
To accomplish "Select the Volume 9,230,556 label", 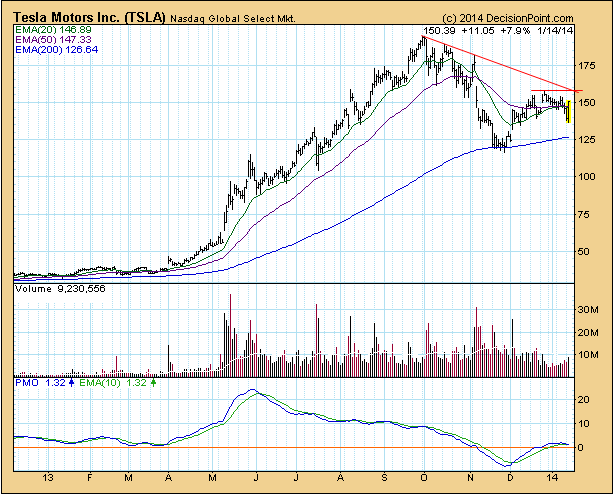I will tap(57, 289).
